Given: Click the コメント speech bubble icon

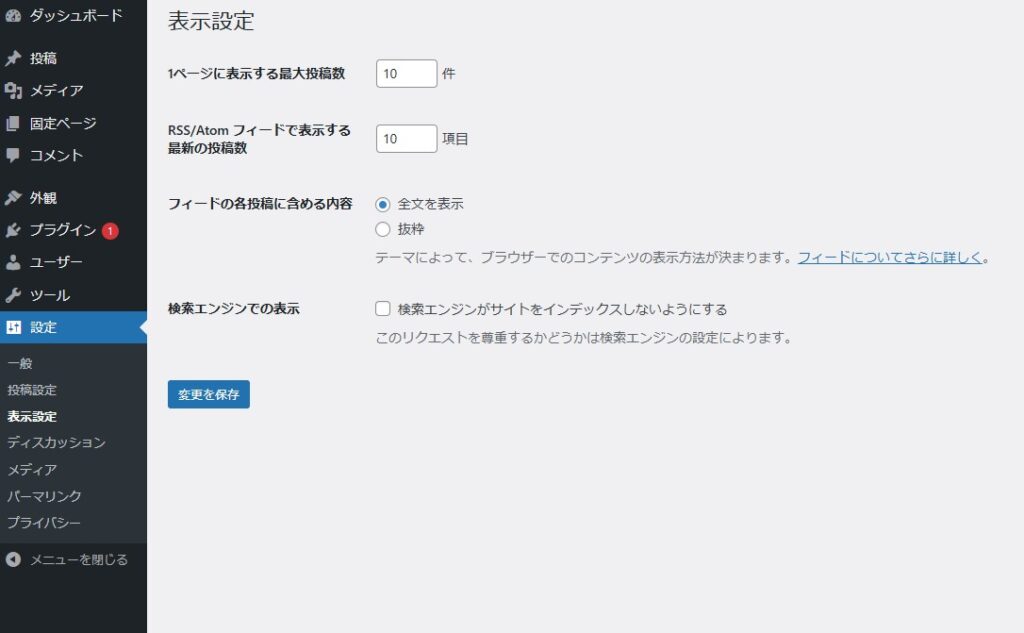Looking at the screenshot, I should click(x=13, y=156).
